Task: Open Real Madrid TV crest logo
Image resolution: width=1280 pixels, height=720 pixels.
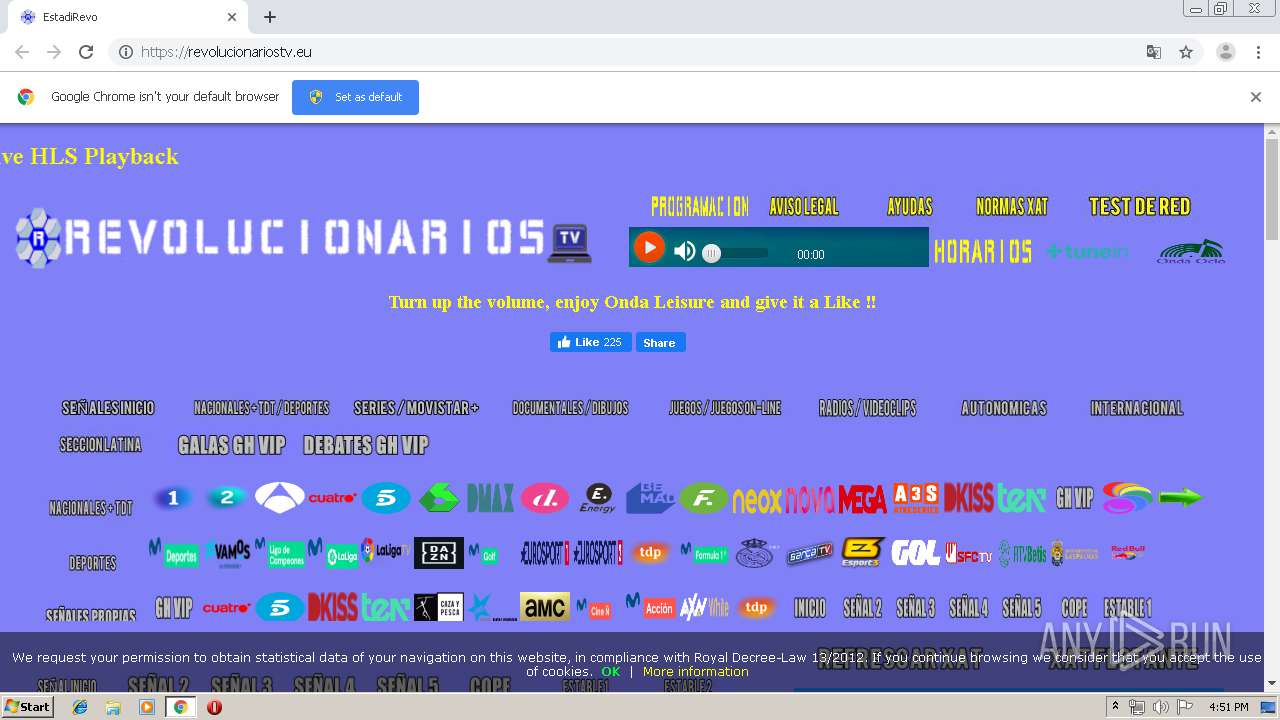Action: pos(756,553)
